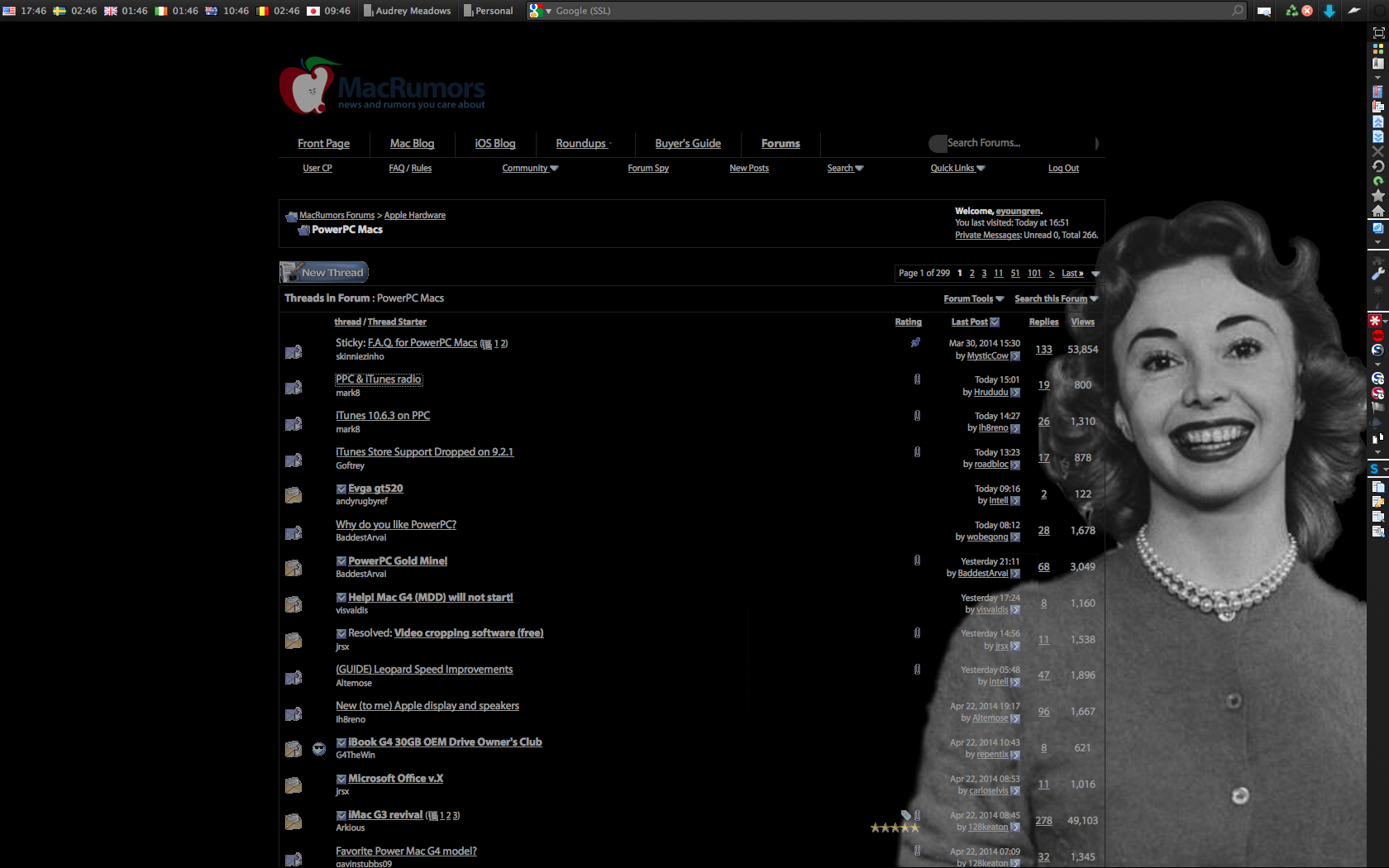1389x868 pixels.
Task: Open the Forum Tools dropdown
Action: (973, 298)
